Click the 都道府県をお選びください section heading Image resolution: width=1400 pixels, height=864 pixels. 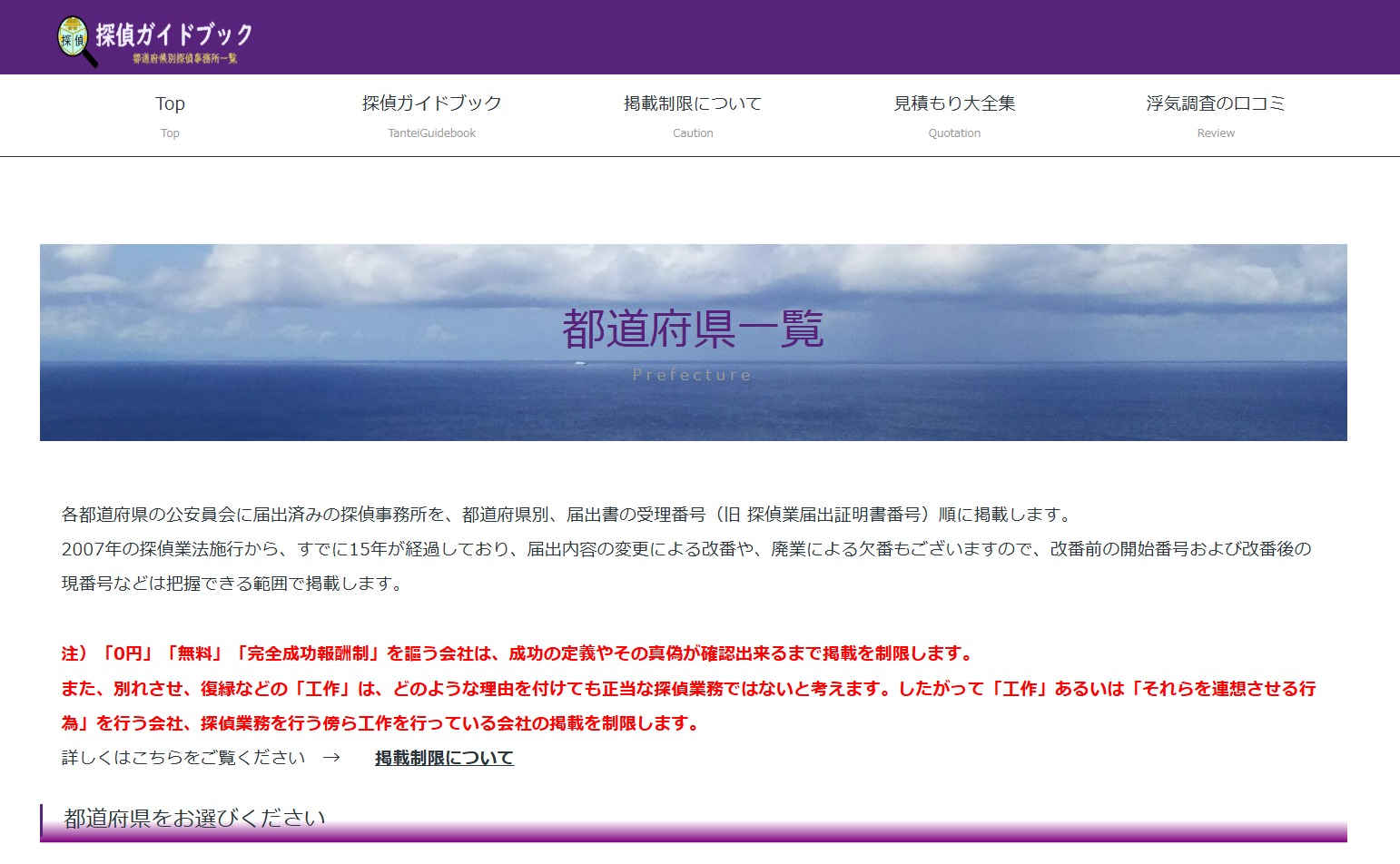click(x=195, y=819)
